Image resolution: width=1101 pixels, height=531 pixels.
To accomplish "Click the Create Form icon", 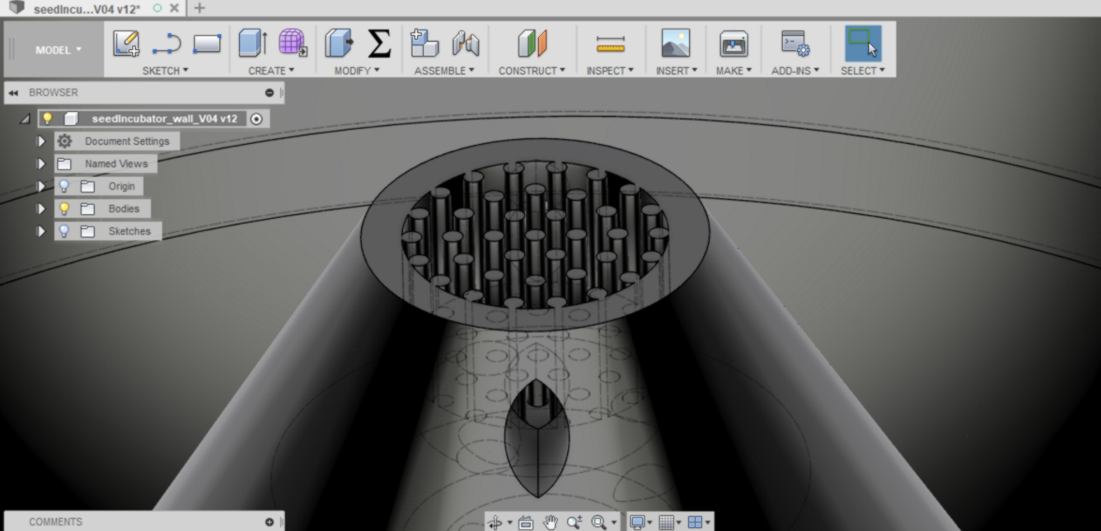I will 293,43.
